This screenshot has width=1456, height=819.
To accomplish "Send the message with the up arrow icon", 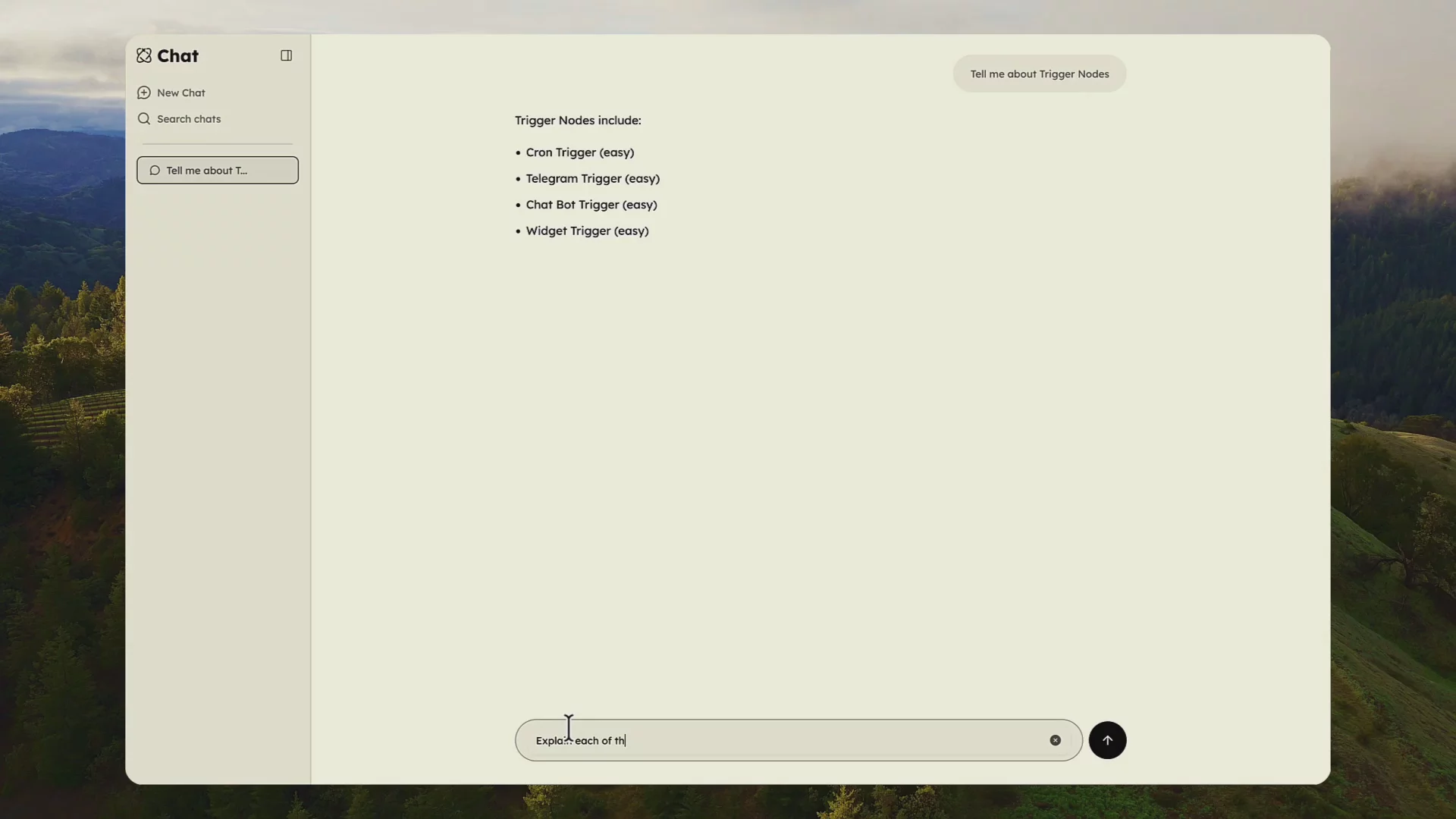I will tap(1107, 740).
